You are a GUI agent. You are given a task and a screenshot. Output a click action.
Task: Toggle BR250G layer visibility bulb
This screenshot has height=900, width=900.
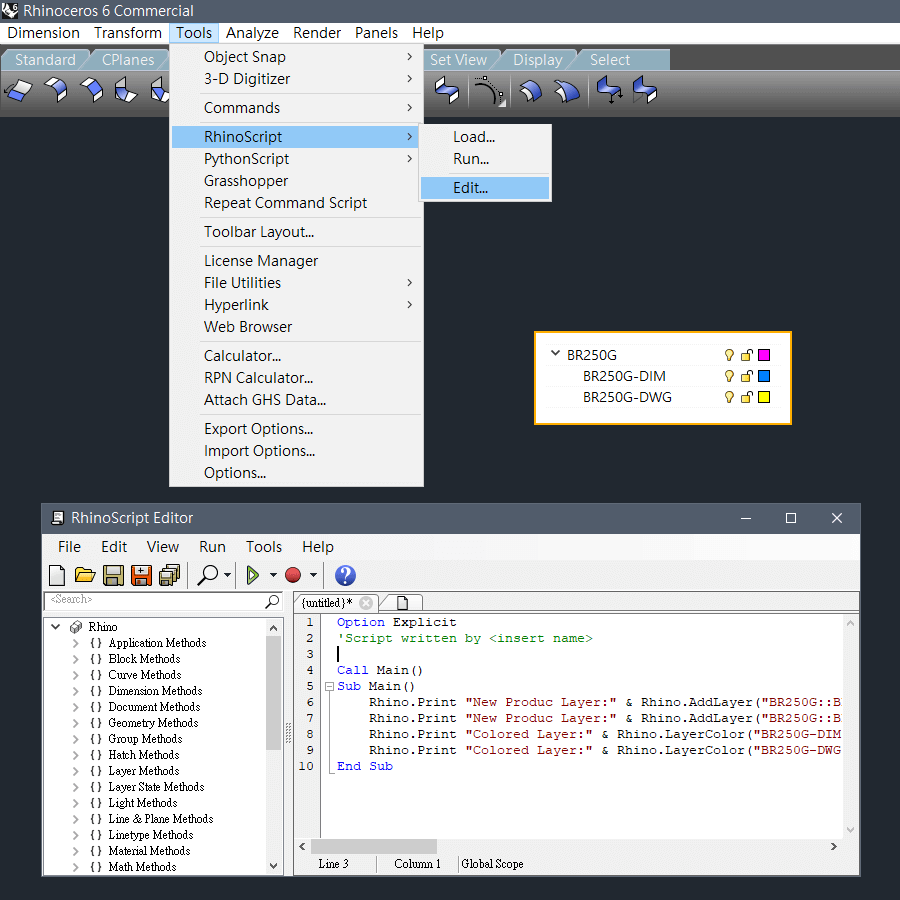(x=729, y=355)
